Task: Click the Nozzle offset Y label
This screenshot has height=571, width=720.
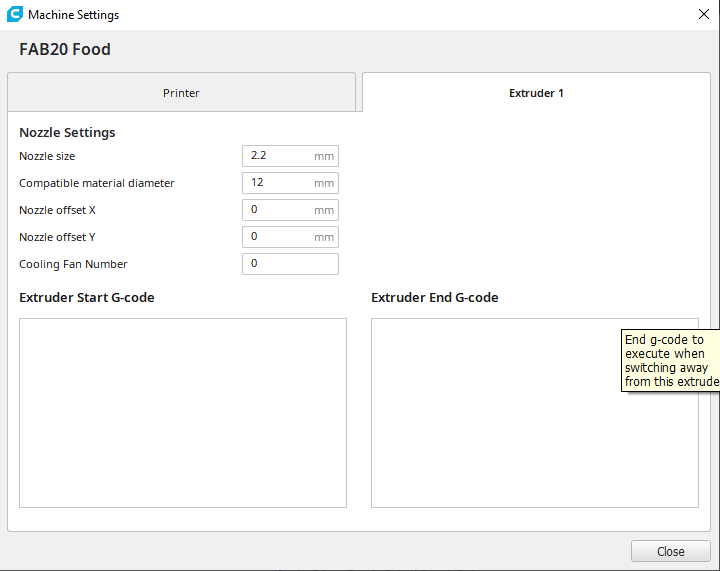Action: click(57, 237)
